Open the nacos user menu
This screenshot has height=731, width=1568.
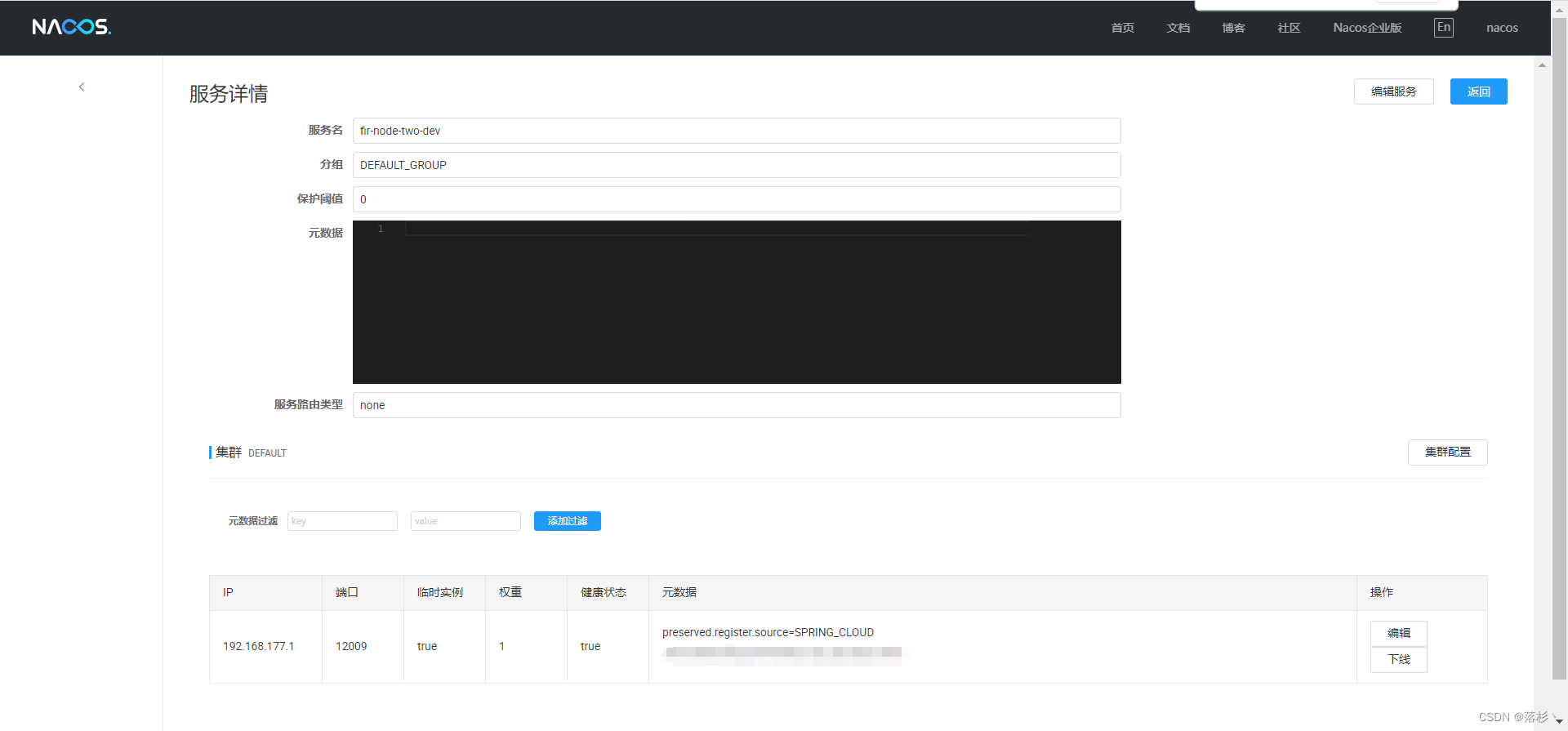1502,28
